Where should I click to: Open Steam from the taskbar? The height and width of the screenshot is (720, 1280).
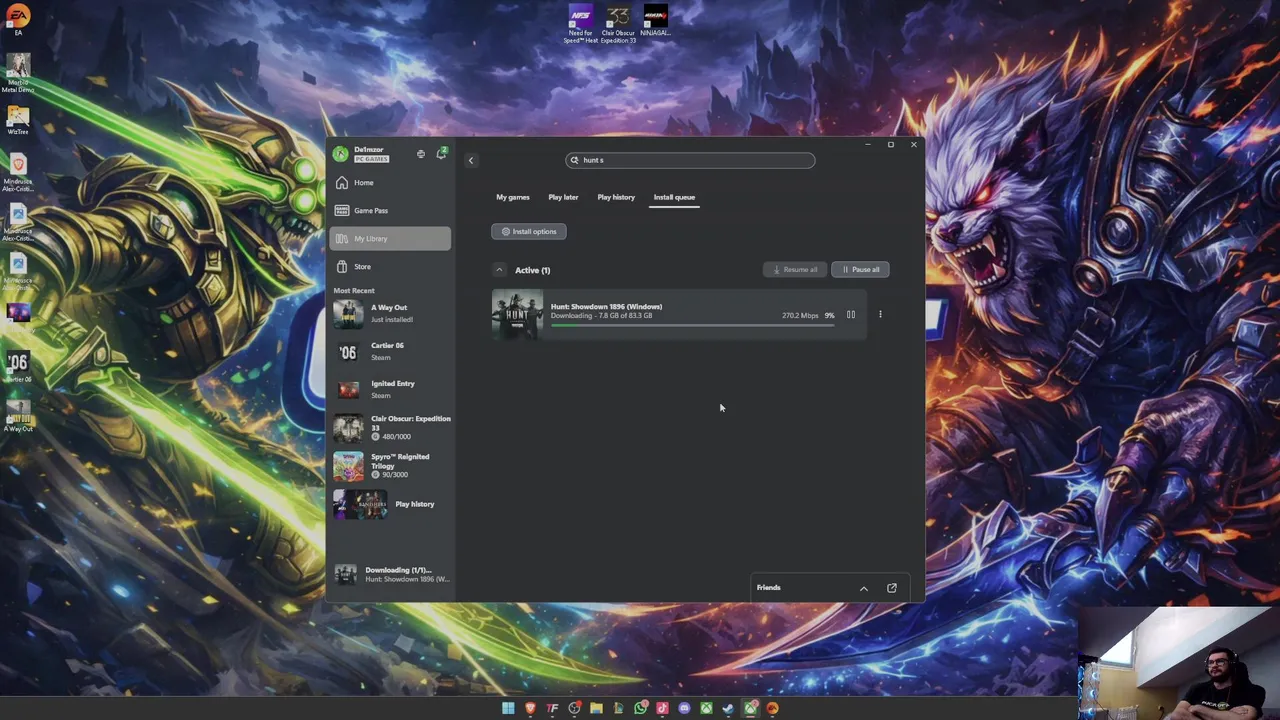tap(728, 708)
